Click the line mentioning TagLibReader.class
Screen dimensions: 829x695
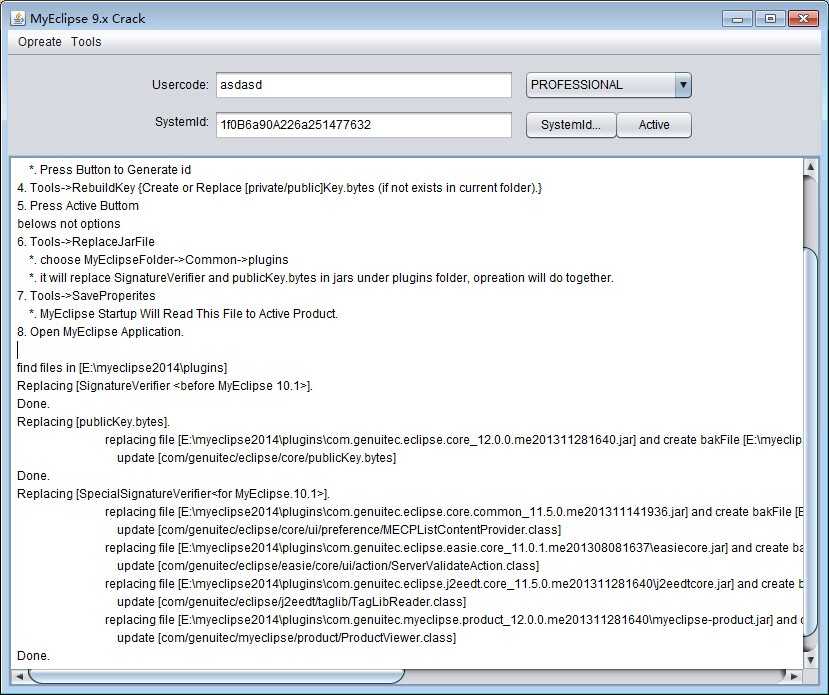click(291, 601)
